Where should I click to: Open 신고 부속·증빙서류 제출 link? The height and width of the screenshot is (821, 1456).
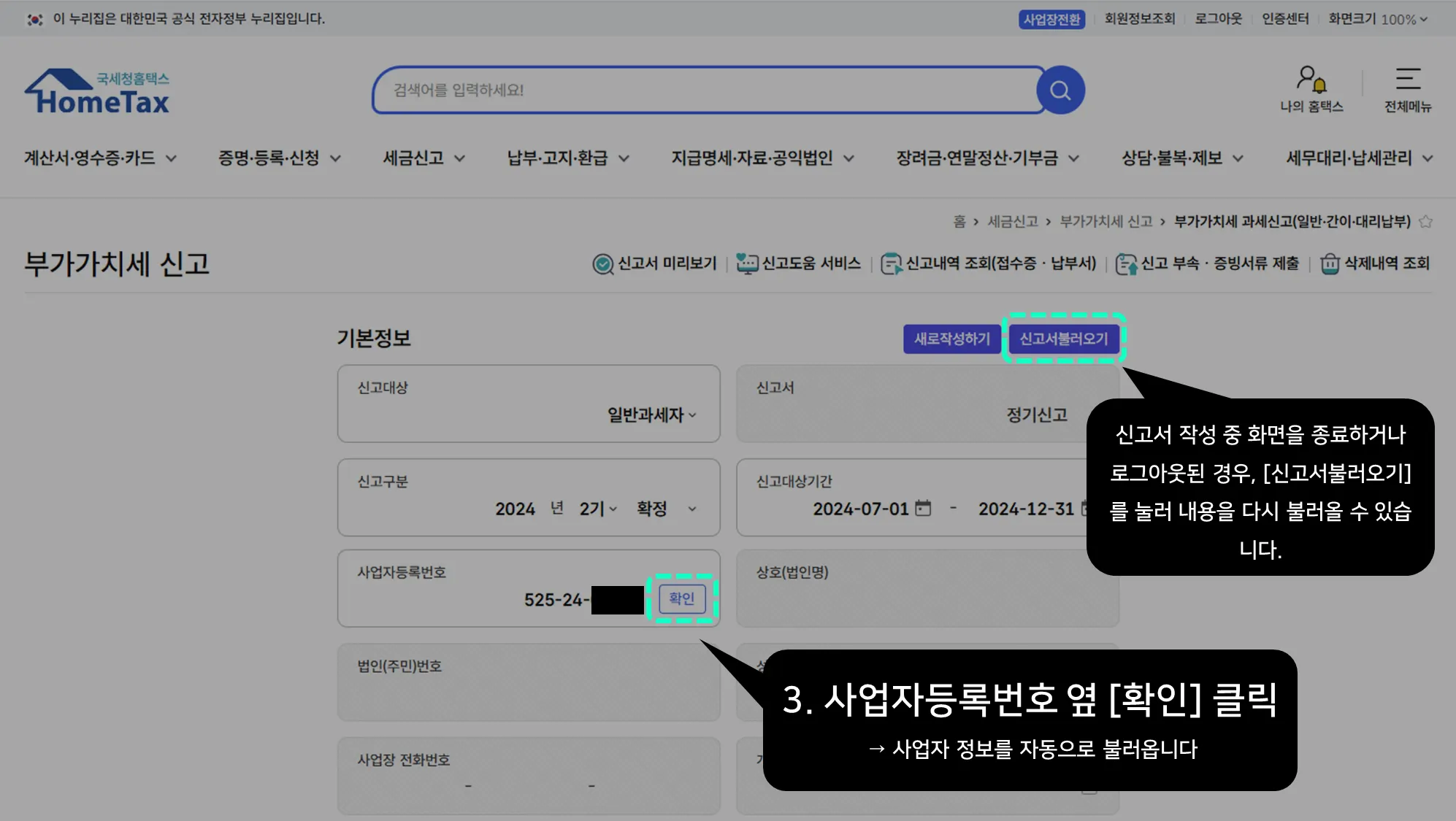tap(1219, 263)
